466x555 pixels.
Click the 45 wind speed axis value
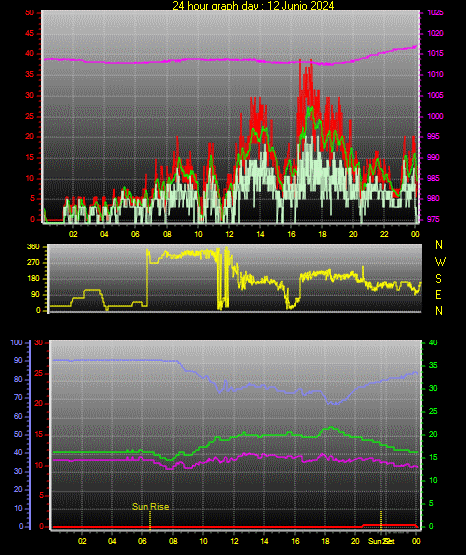(x=30, y=33)
